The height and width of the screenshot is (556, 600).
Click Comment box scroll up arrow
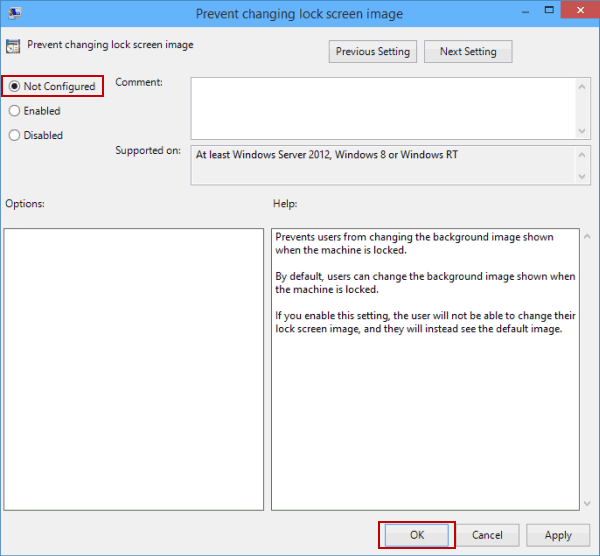(582, 87)
